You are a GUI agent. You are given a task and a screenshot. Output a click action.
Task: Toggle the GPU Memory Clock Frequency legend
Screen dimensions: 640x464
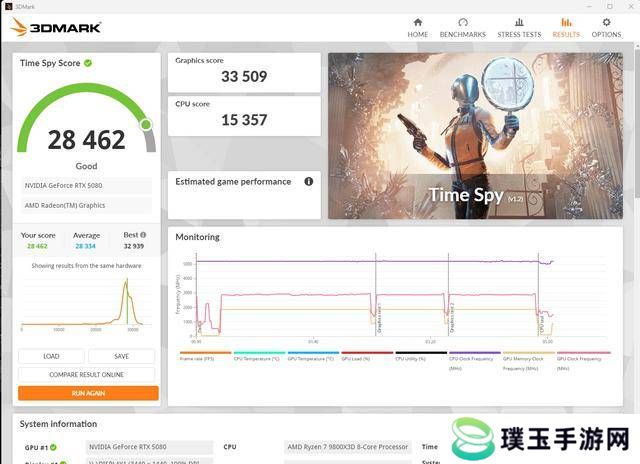[529, 361]
